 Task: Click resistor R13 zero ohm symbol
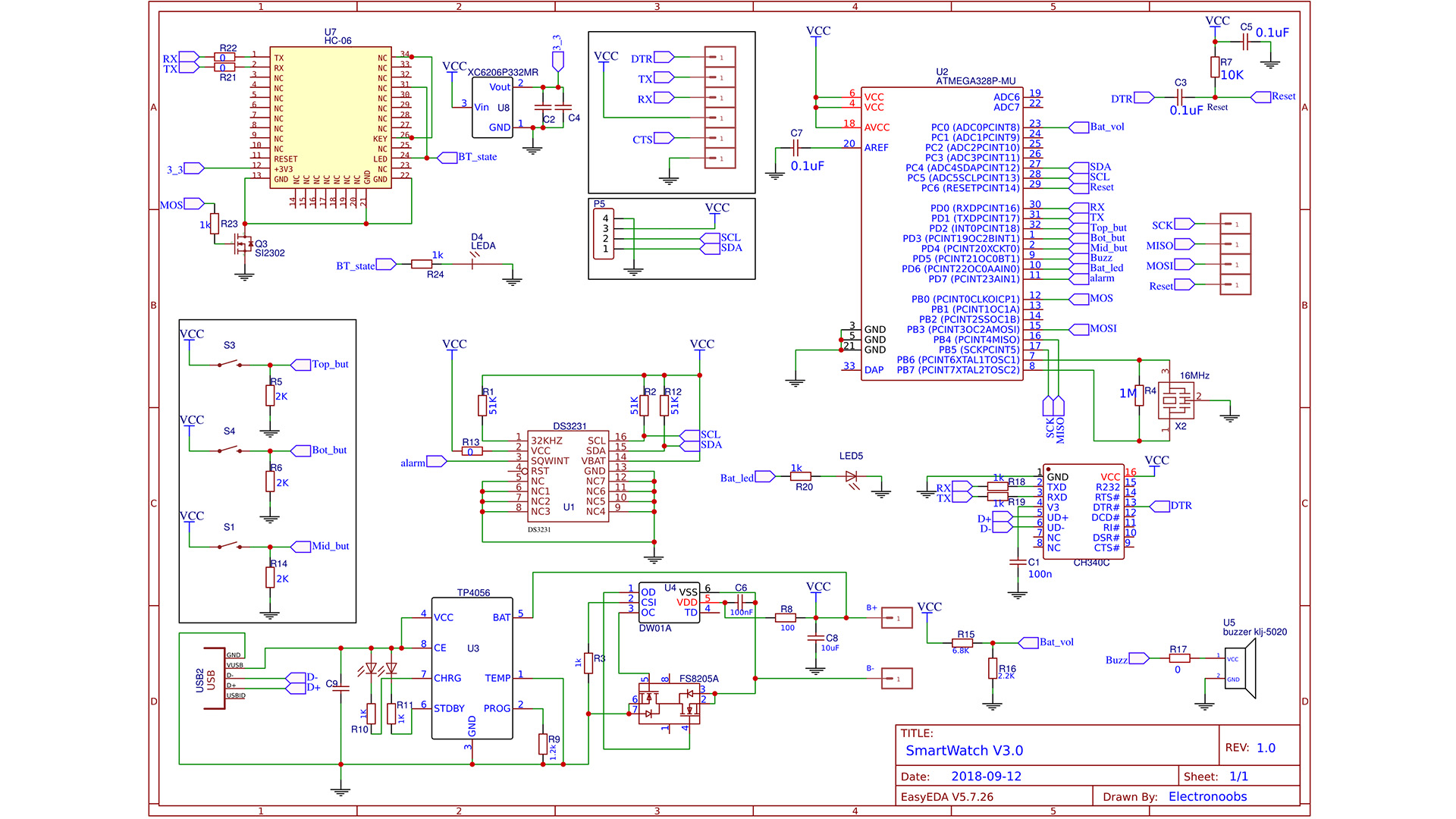pyautogui.click(x=472, y=451)
